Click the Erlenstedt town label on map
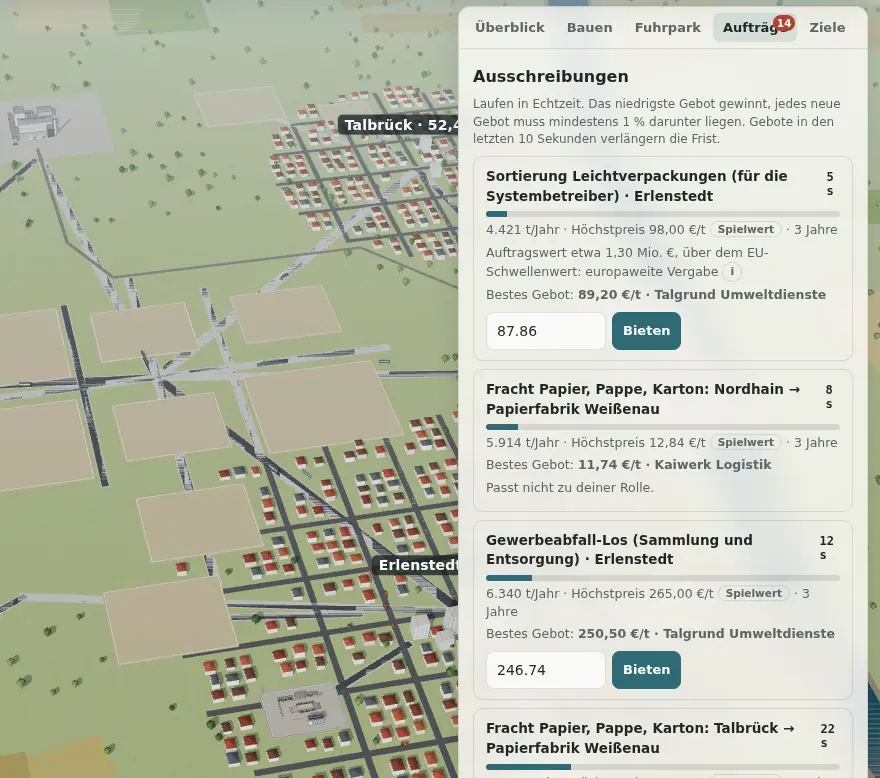 coord(416,565)
